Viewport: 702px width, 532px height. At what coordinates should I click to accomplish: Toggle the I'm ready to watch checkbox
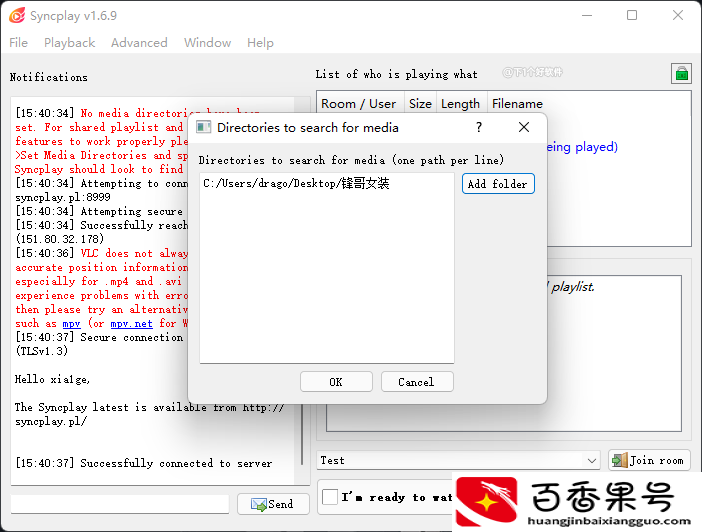click(x=330, y=497)
